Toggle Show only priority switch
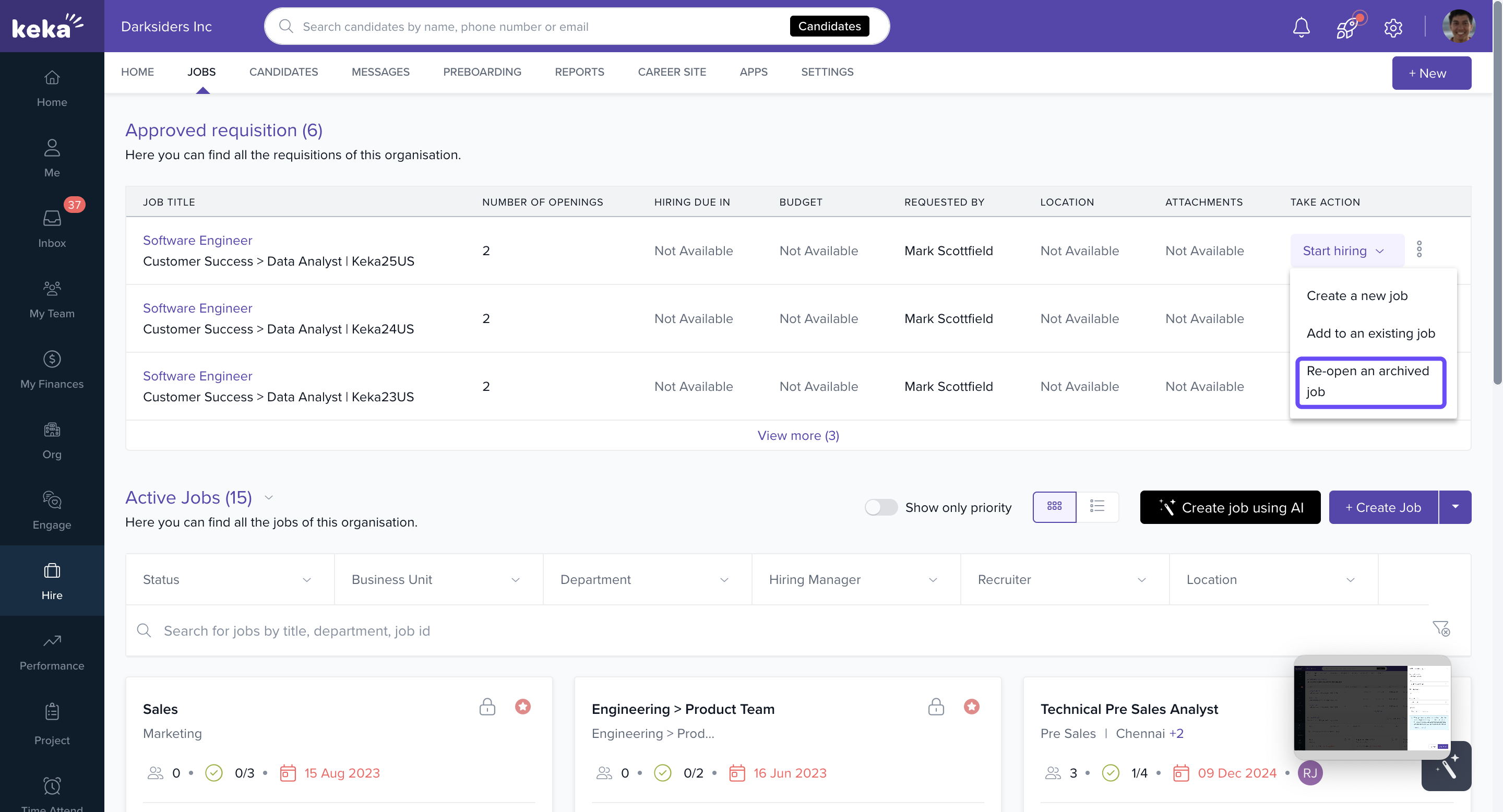1503x812 pixels. click(x=880, y=507)
